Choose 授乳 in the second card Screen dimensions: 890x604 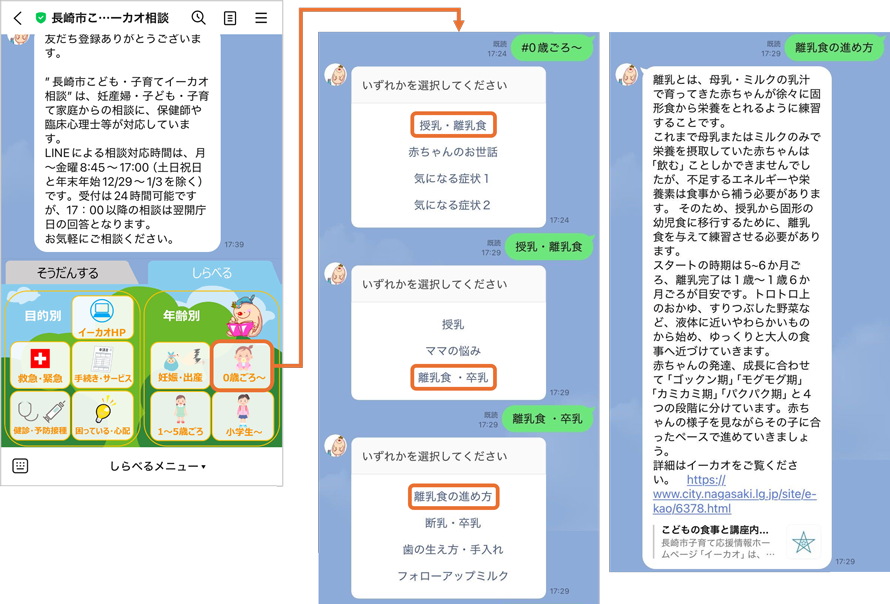coord(453,325)
